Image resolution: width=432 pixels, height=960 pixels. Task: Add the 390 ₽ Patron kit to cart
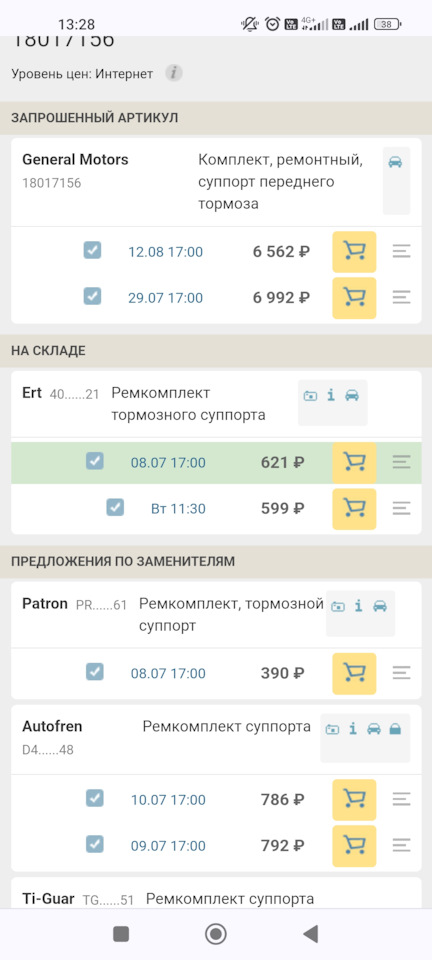pyautogui.click(x=354, y=673)
